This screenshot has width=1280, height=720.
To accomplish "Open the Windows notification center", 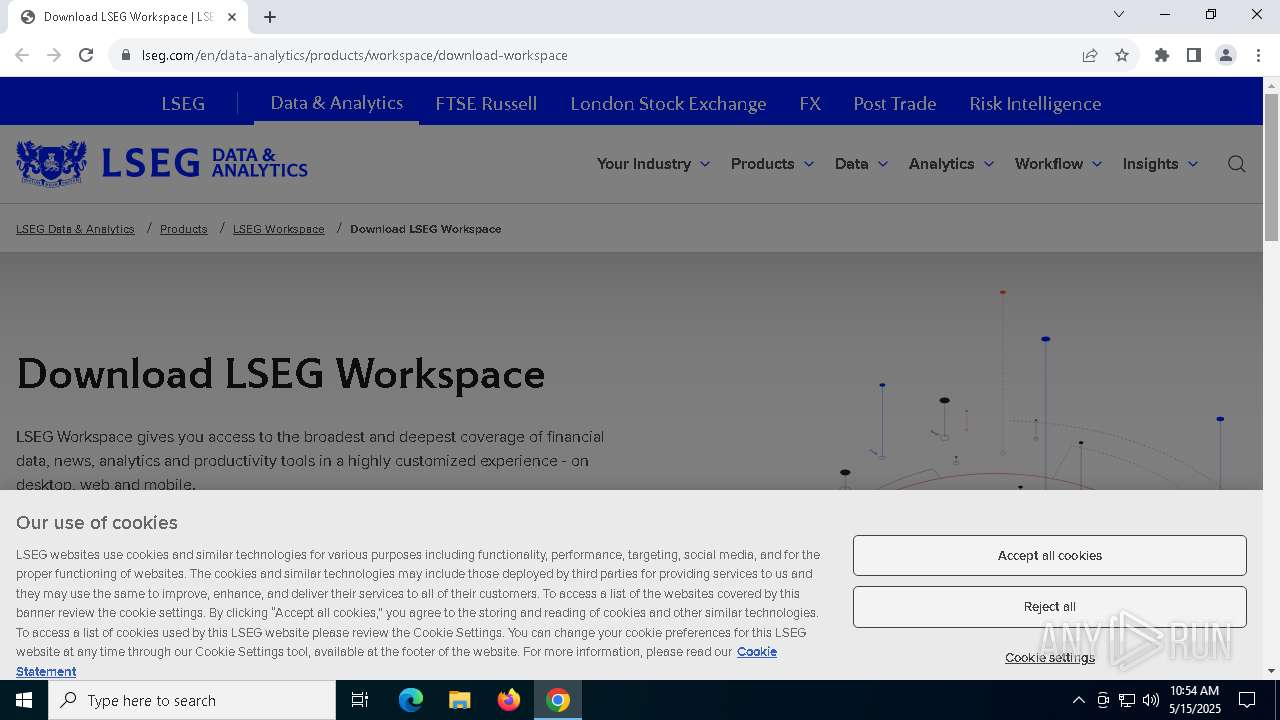I will click(1247, 700).
